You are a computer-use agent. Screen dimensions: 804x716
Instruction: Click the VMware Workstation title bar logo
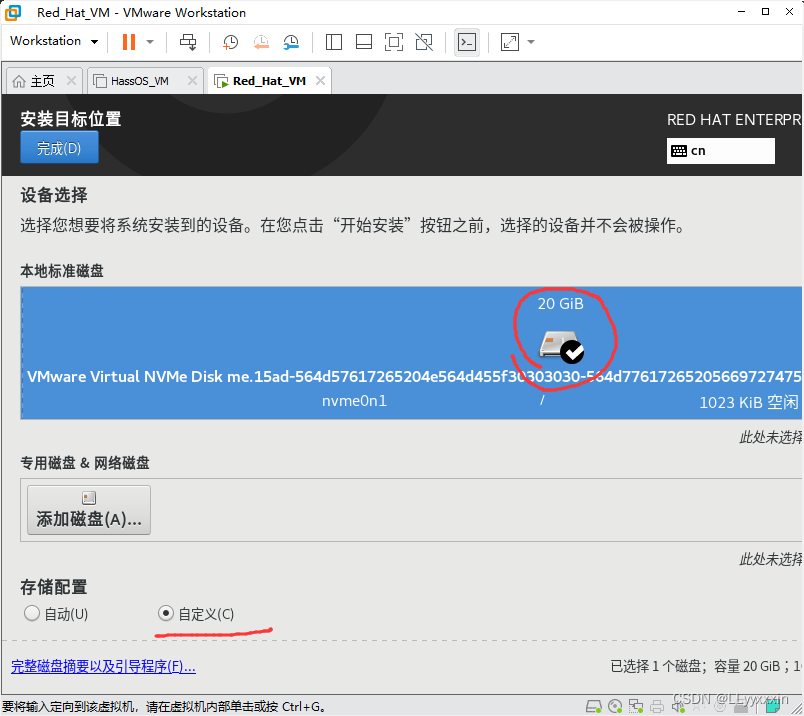13,12
